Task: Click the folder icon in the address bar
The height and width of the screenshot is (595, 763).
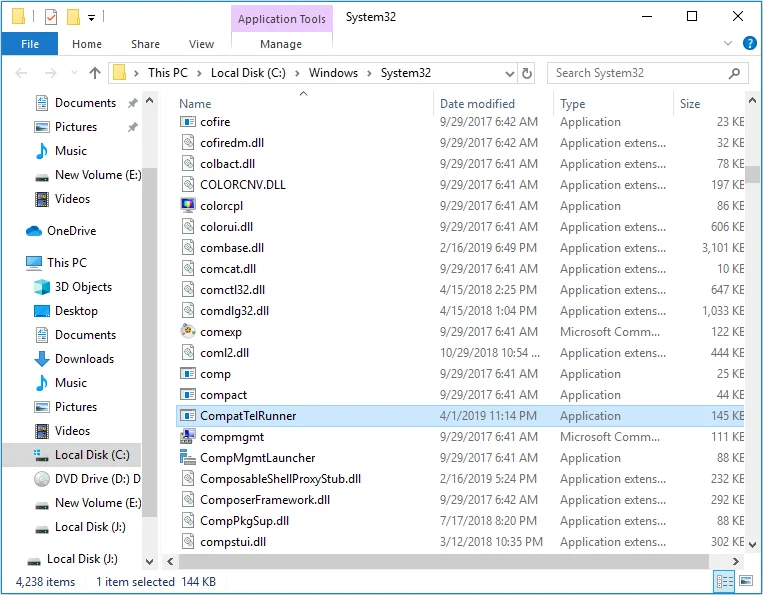Action: (119, 73)
